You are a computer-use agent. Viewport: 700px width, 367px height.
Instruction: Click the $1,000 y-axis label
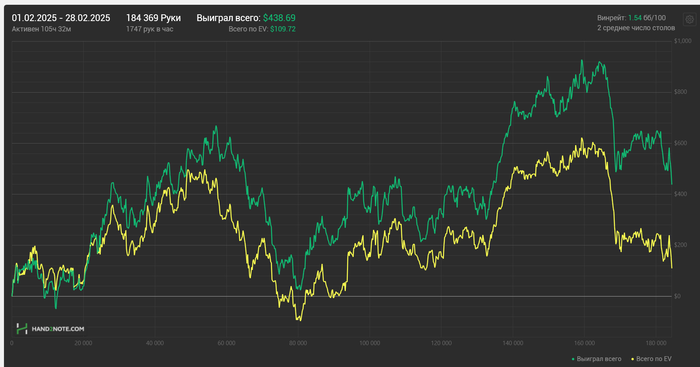683,41
